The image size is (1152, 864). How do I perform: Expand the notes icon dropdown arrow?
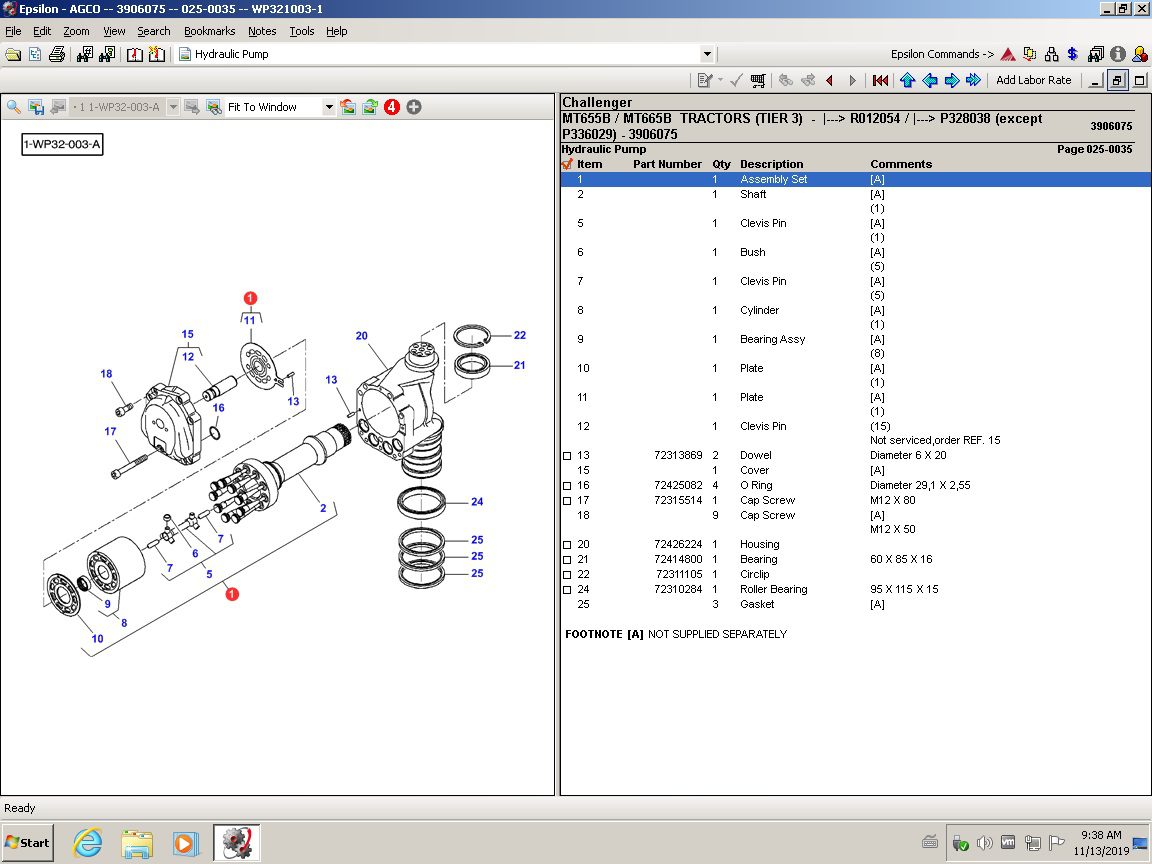click(x=720, y=80)
